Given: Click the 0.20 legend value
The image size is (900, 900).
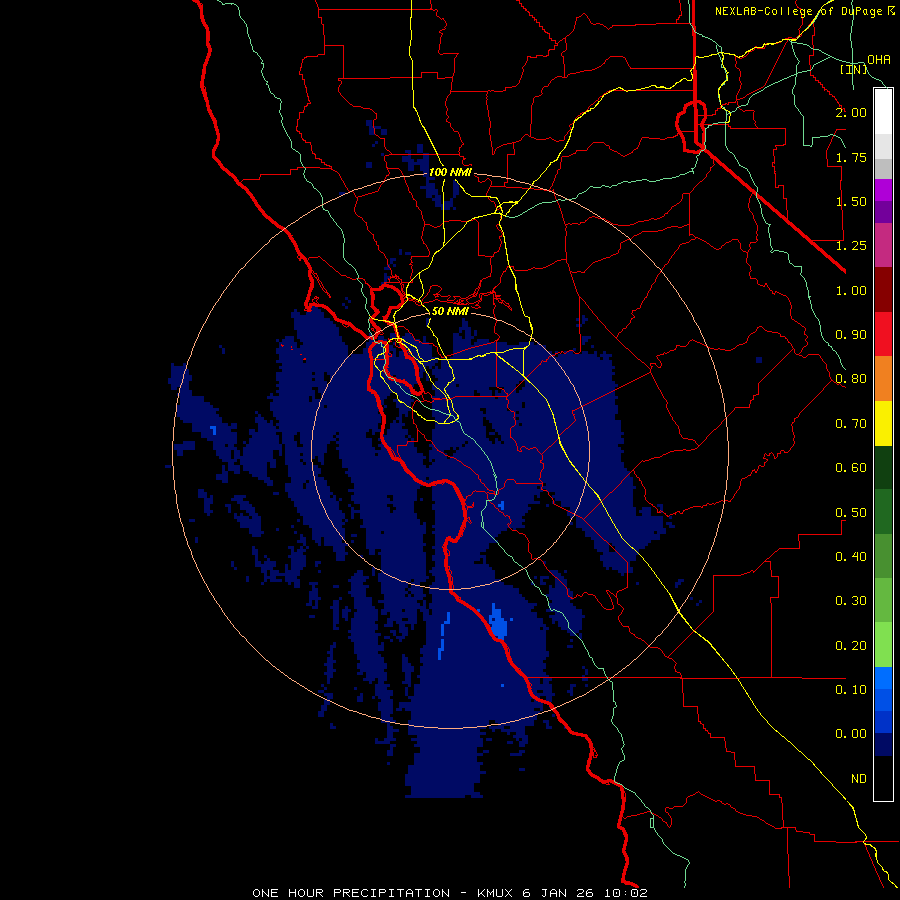Looking at the screenshot, I should tap(851, 646).
